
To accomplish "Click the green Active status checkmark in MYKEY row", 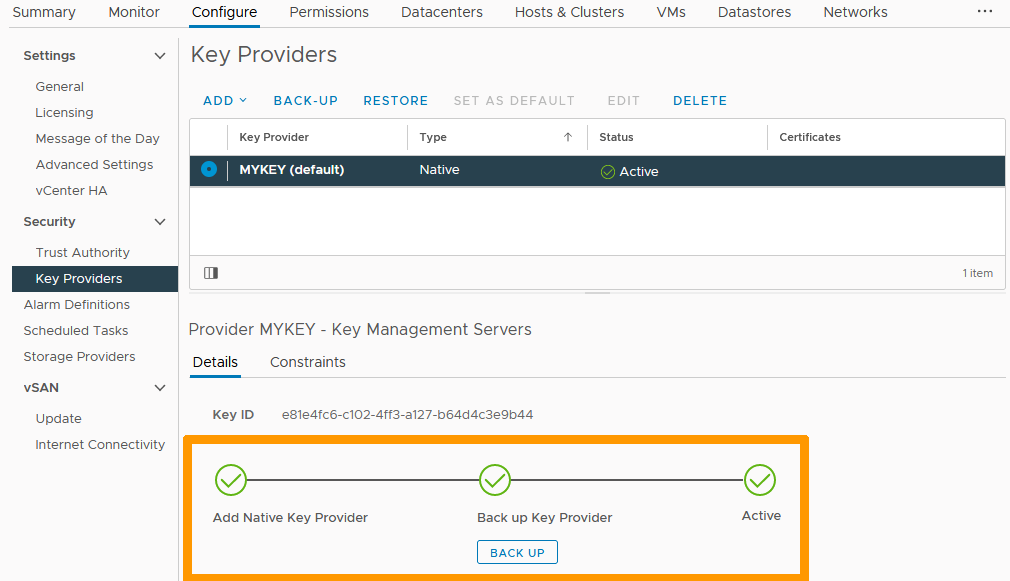I will [x=607, y=172].
